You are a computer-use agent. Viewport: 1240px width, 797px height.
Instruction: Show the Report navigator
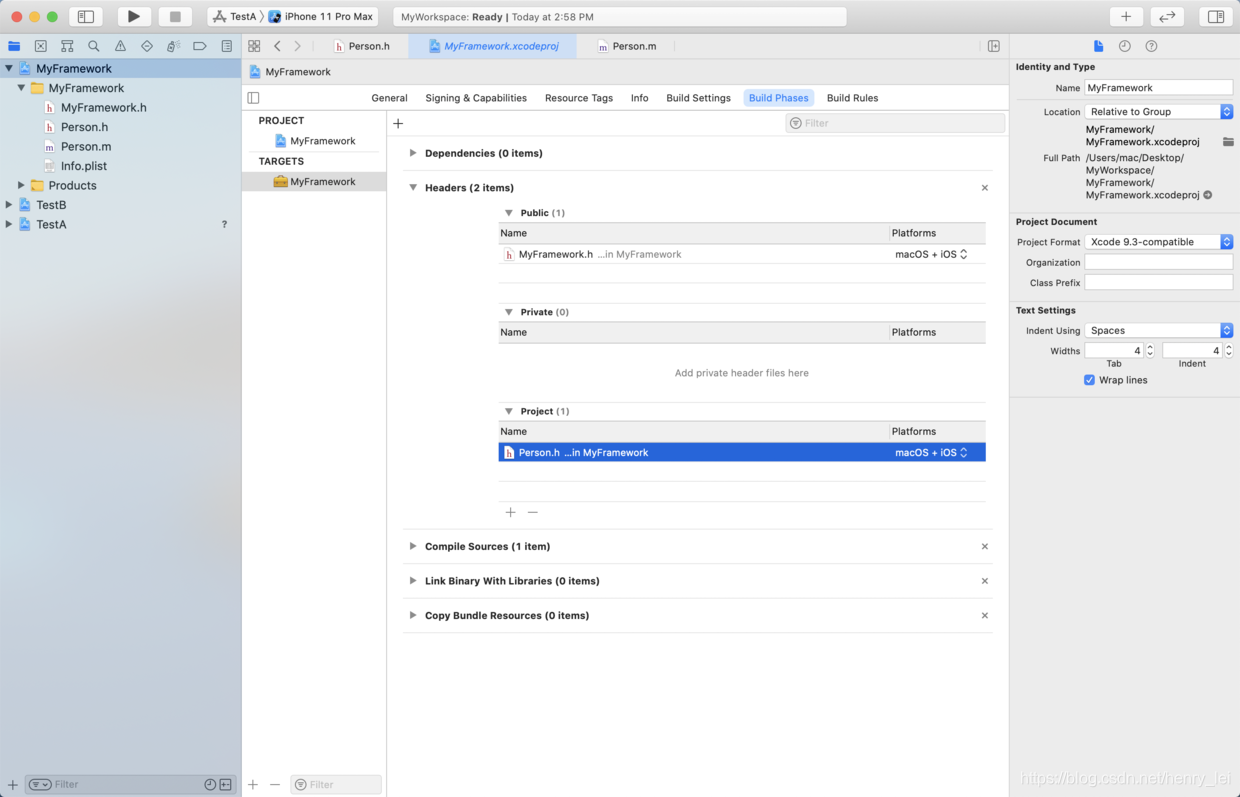pos(227,46)
